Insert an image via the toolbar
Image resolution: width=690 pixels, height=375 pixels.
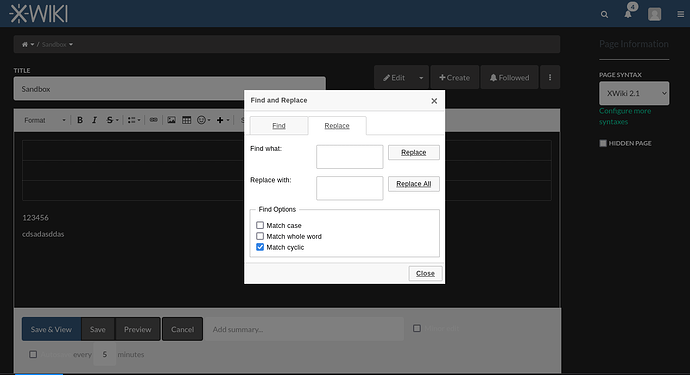tap(171, 120)
